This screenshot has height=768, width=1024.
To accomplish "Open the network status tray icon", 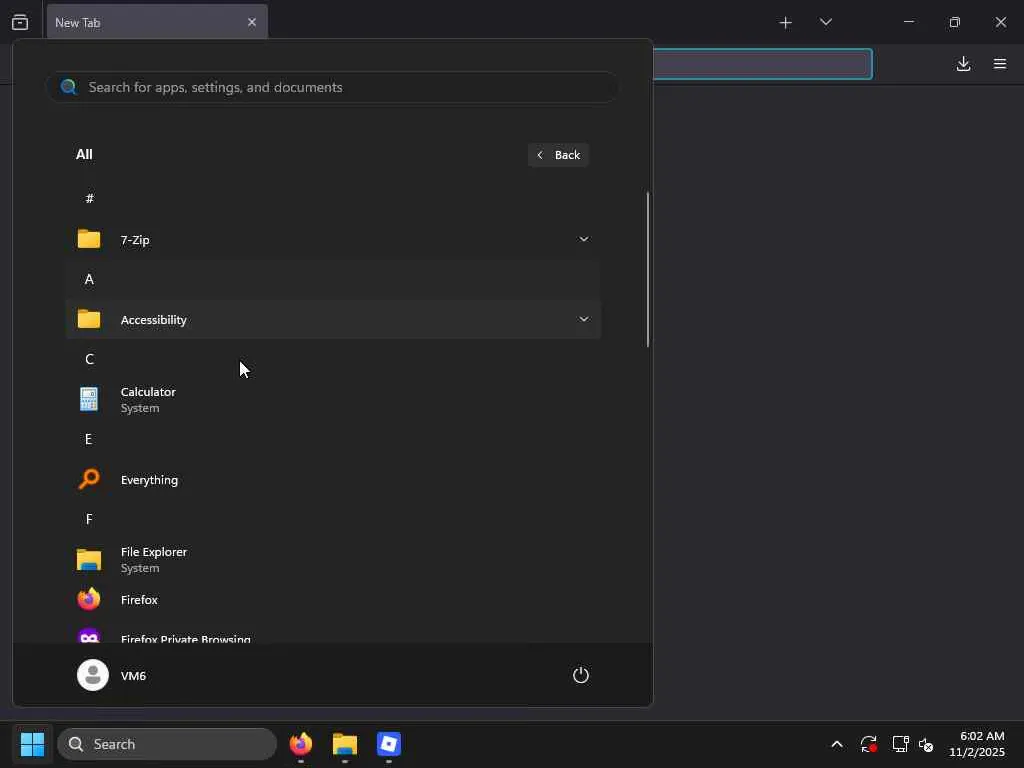I will 901,744.
